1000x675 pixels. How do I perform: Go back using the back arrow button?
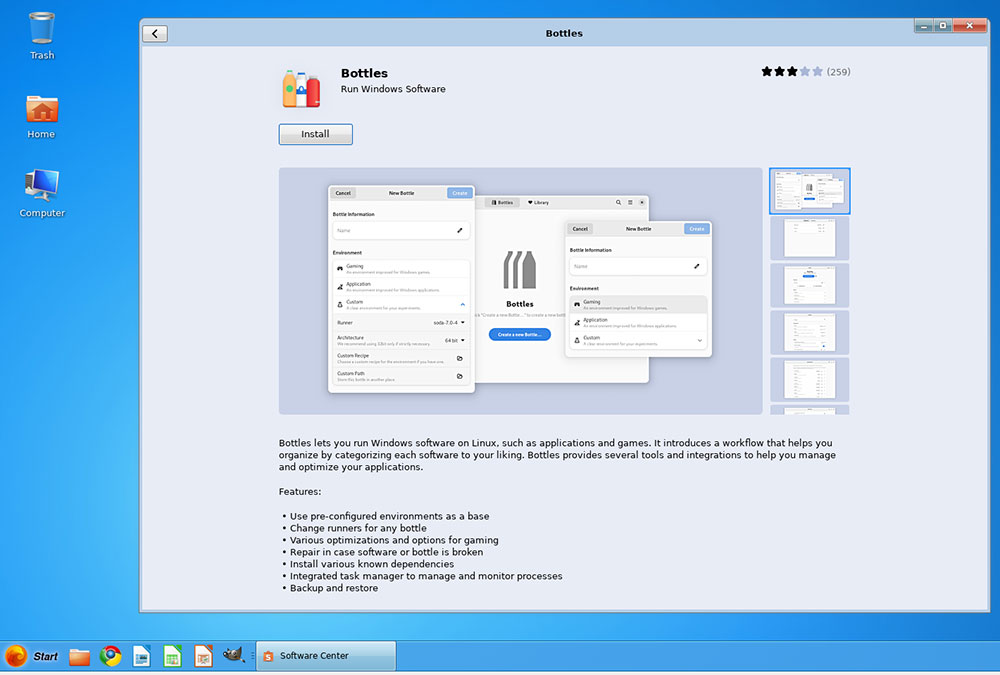[x=154, y=32]
